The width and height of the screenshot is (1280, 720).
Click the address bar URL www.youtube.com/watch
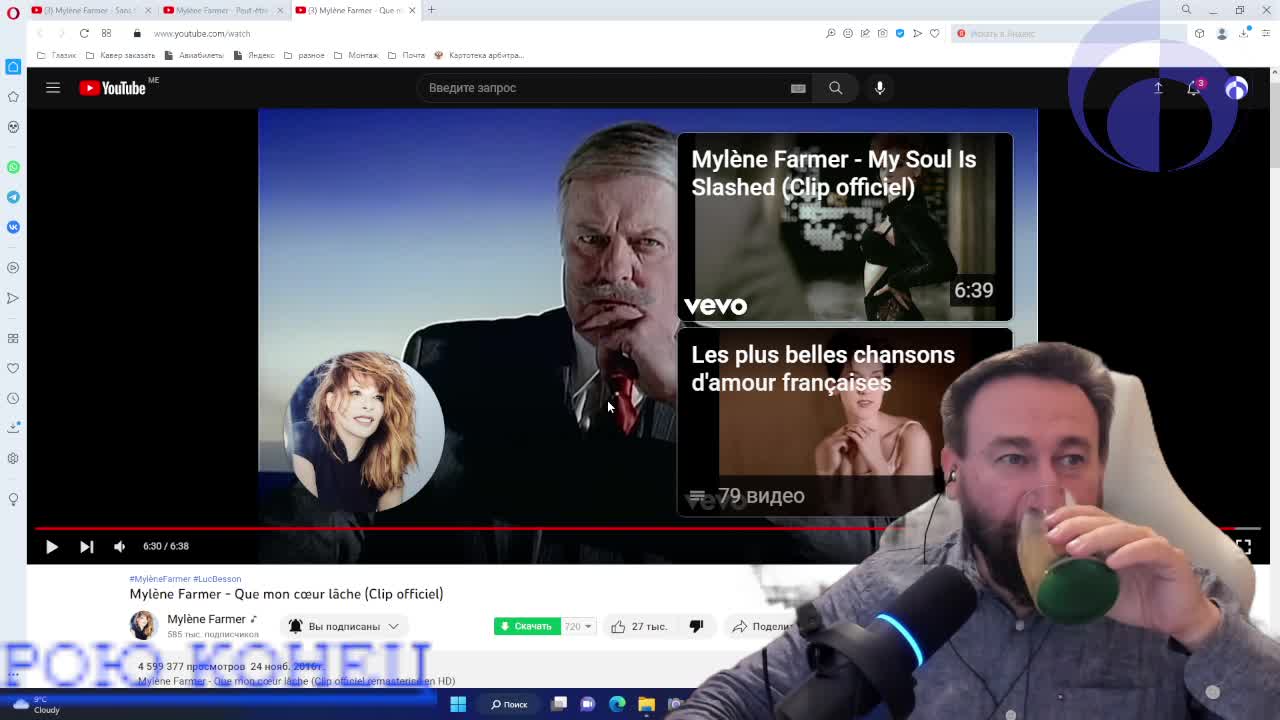tap(202, 33)
